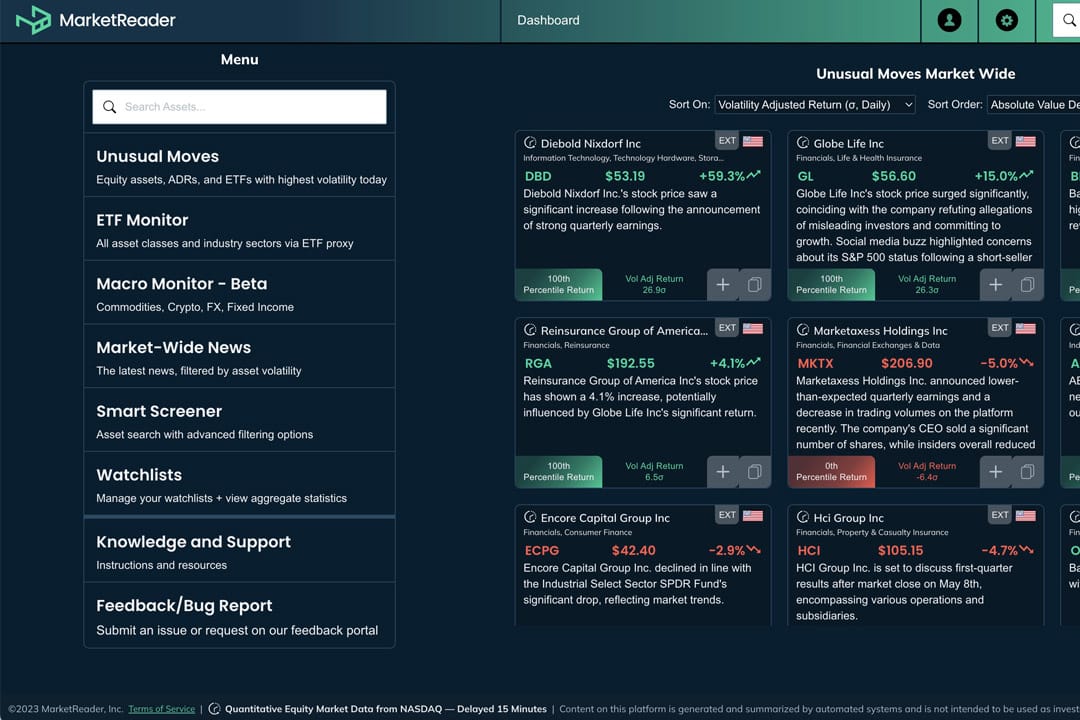The width and height of the screenshot is (1080, 720).
Task: Click the EXT badge on Marketaxess Holdings
Action: [x=1000, y=328]
